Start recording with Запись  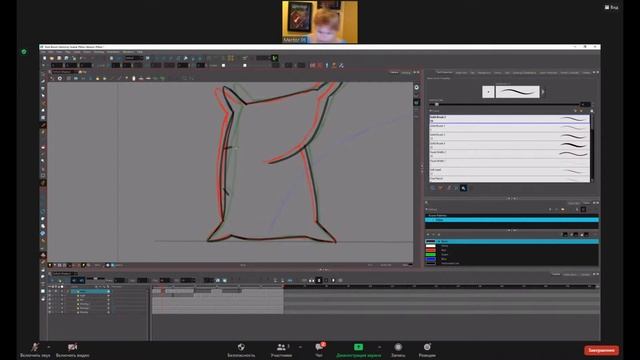coord(398,350)
